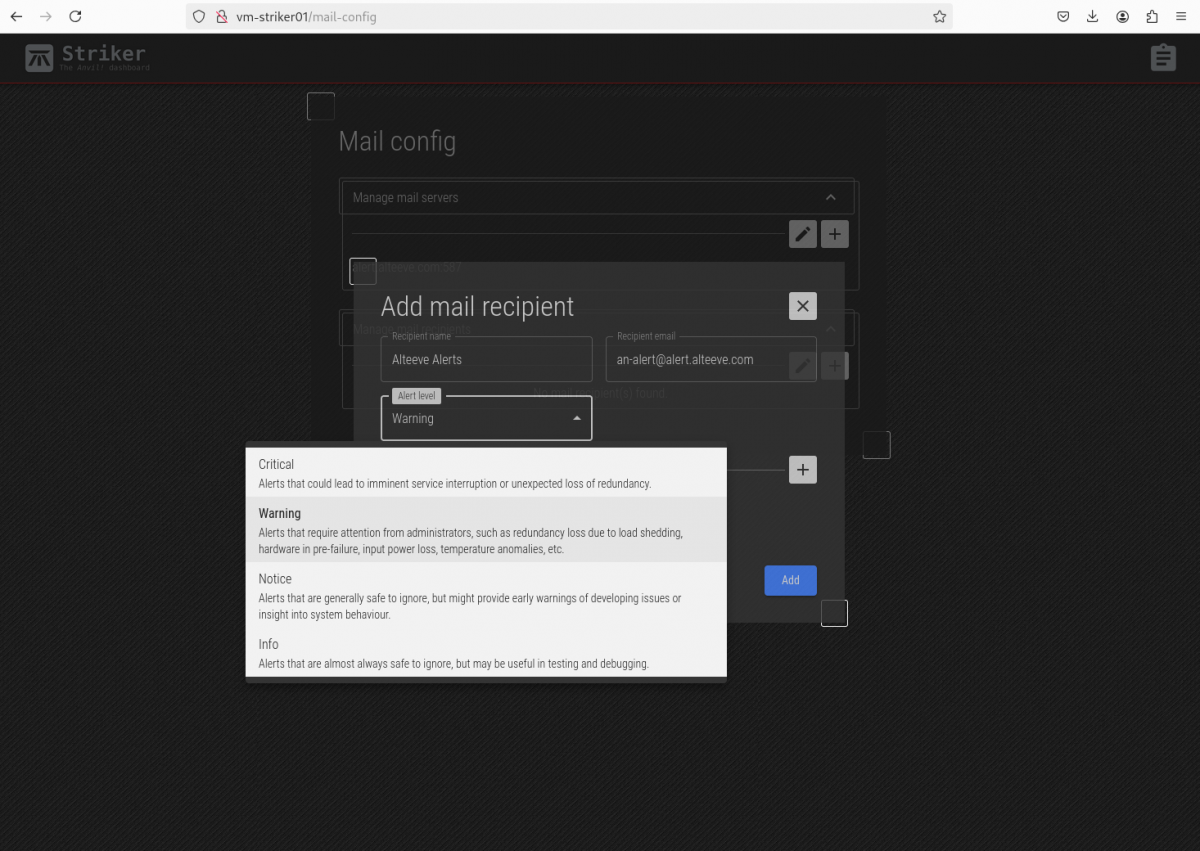
Task: Click the Striker logo
Action: click(87, 57)
